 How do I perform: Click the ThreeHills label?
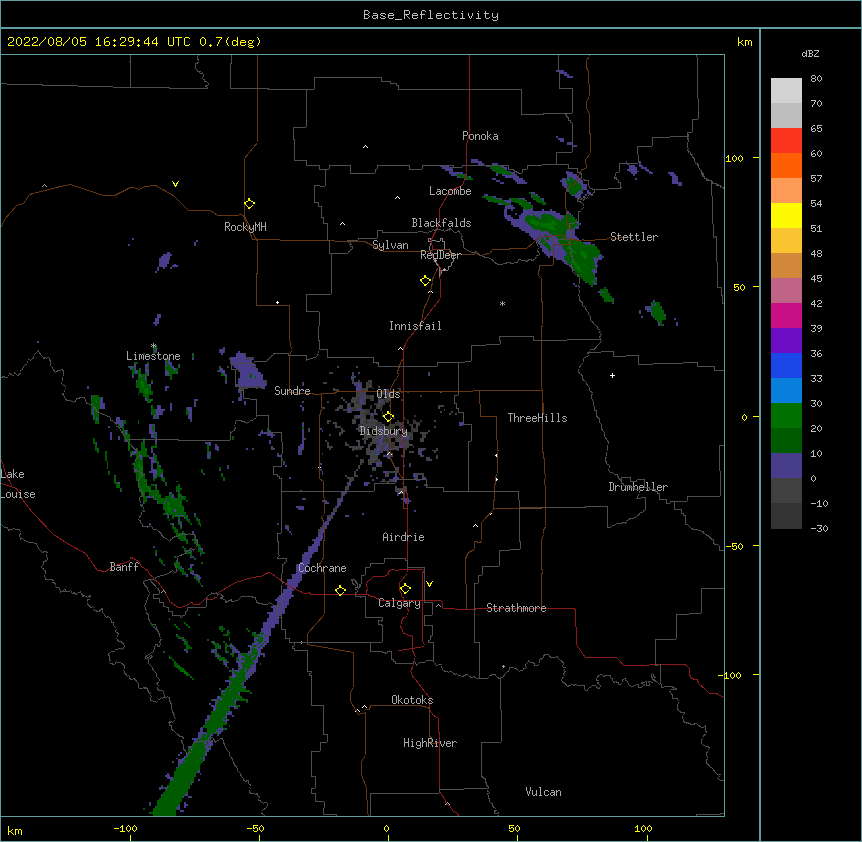pyautogui.click(x=537, y=418)
